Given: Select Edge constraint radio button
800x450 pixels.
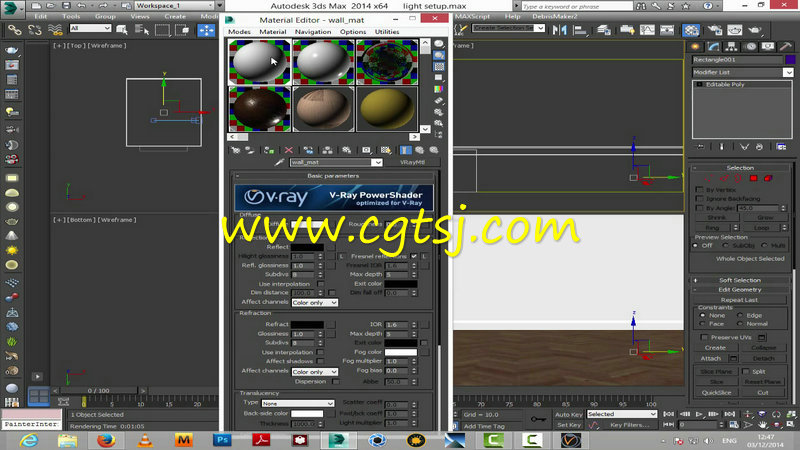Looking at the screenshot, I should pos(740,315).
